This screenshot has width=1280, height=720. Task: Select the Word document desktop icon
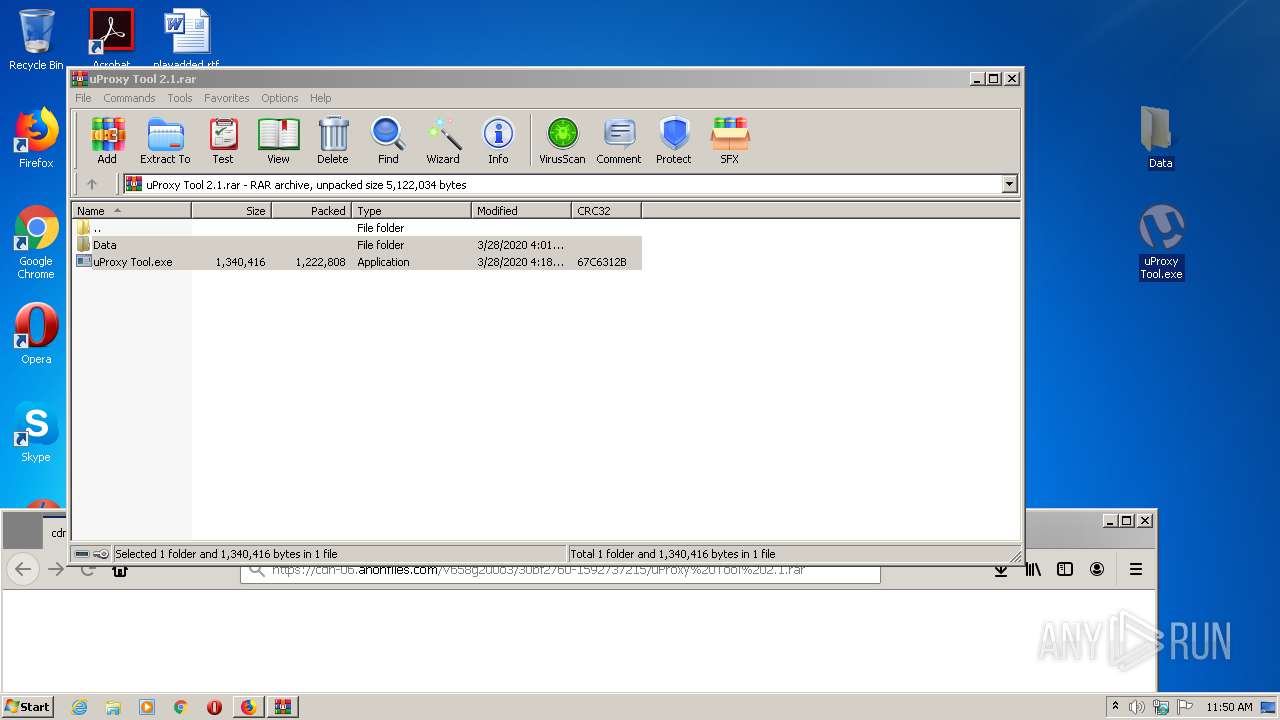(x=186, y=38)
